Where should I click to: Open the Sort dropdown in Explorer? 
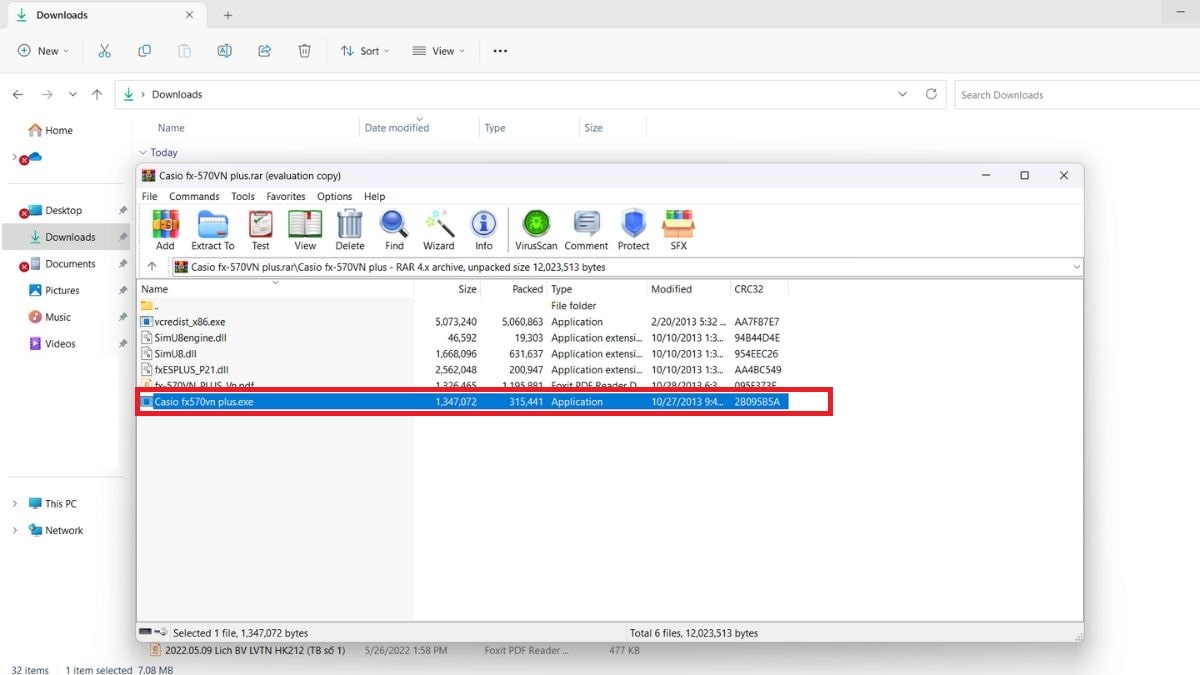coord(365,51)
